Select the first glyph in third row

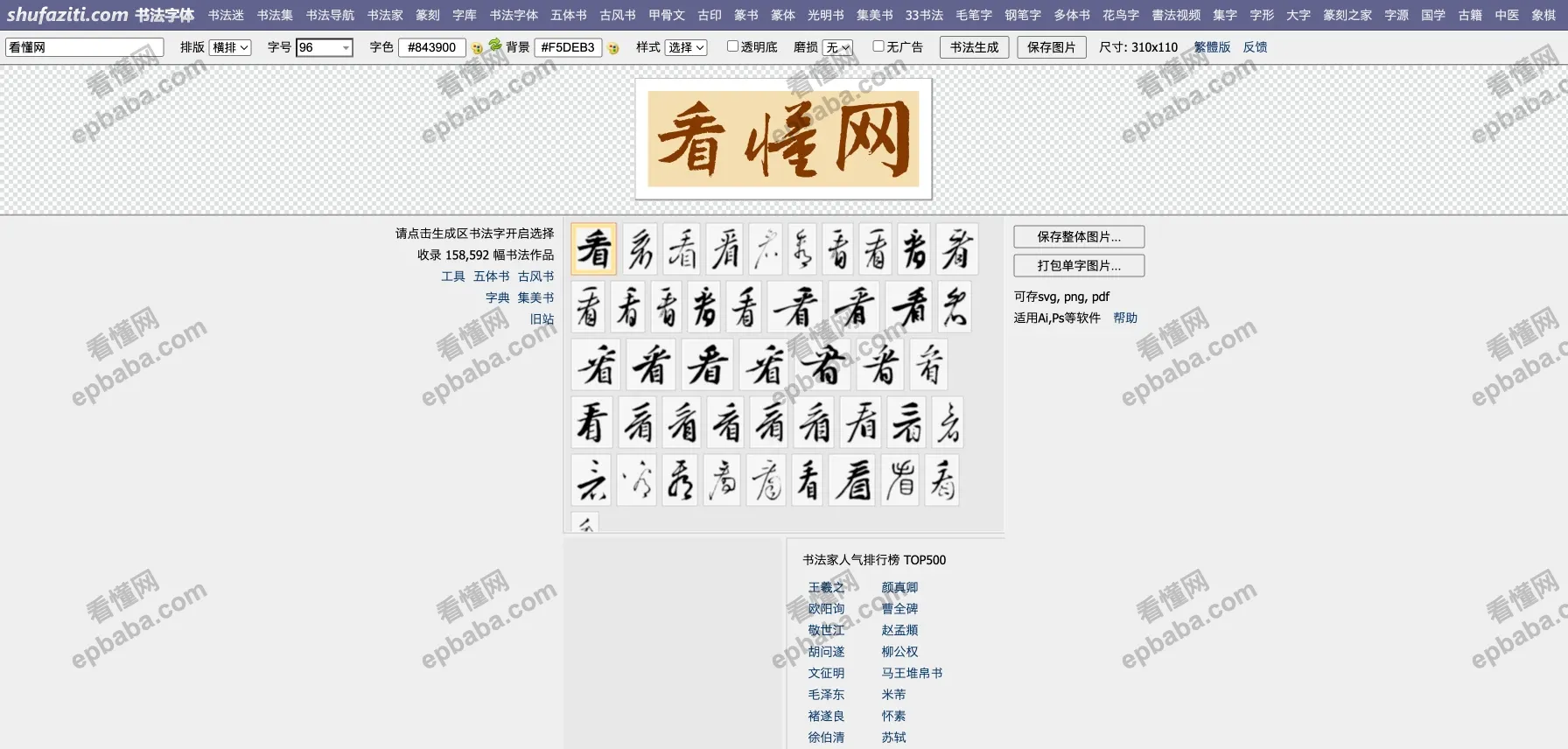tap(596, 365)
